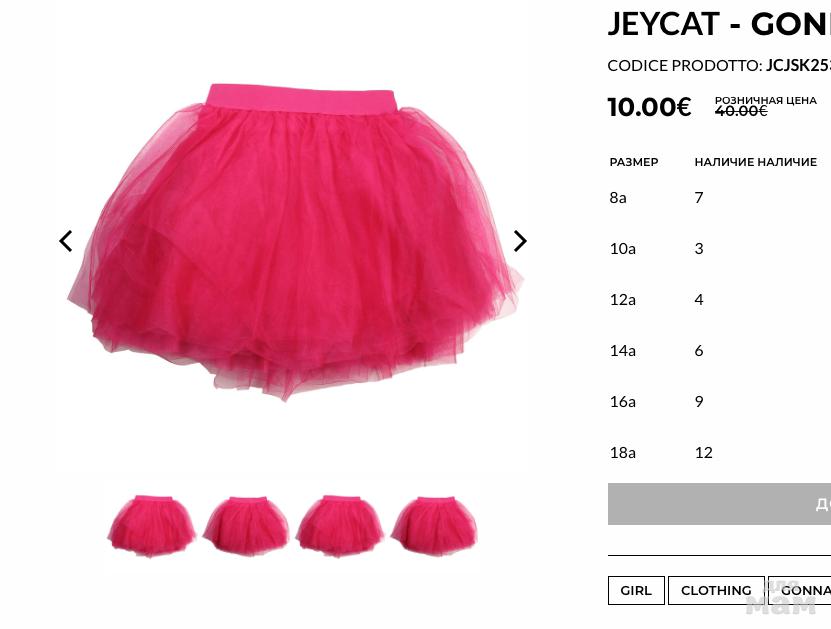Viewport: 831px width, 629px height.
Task: Select size 14a row
Action: click(x=720, y=350)
